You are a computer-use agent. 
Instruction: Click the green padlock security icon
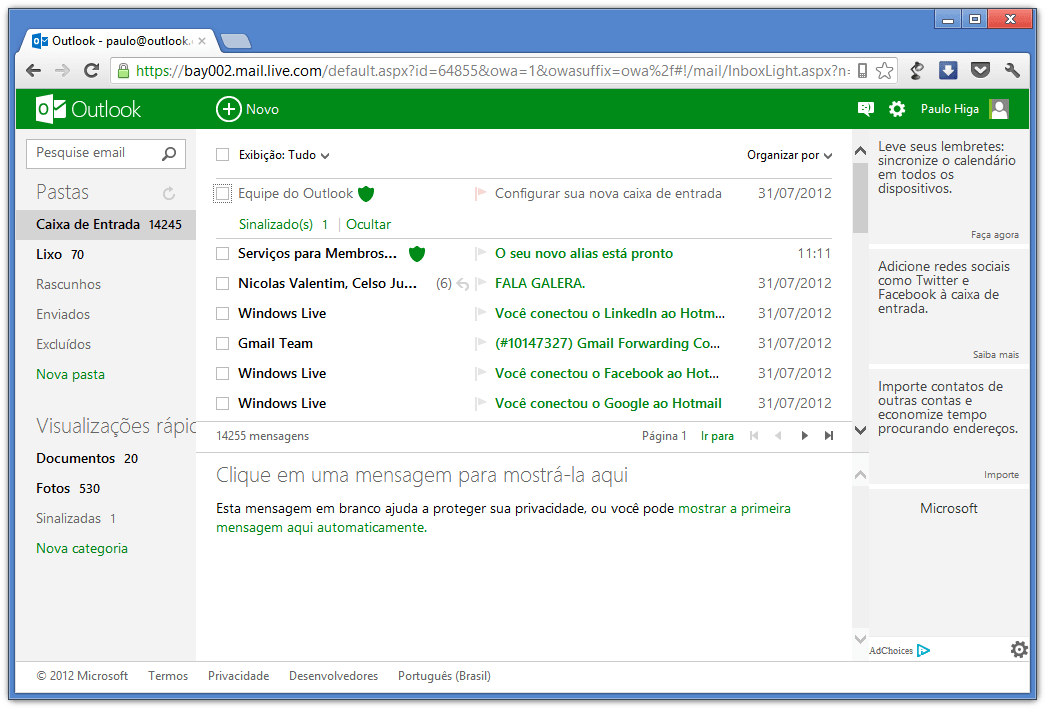pyautogui.click(x=123, y=71)
